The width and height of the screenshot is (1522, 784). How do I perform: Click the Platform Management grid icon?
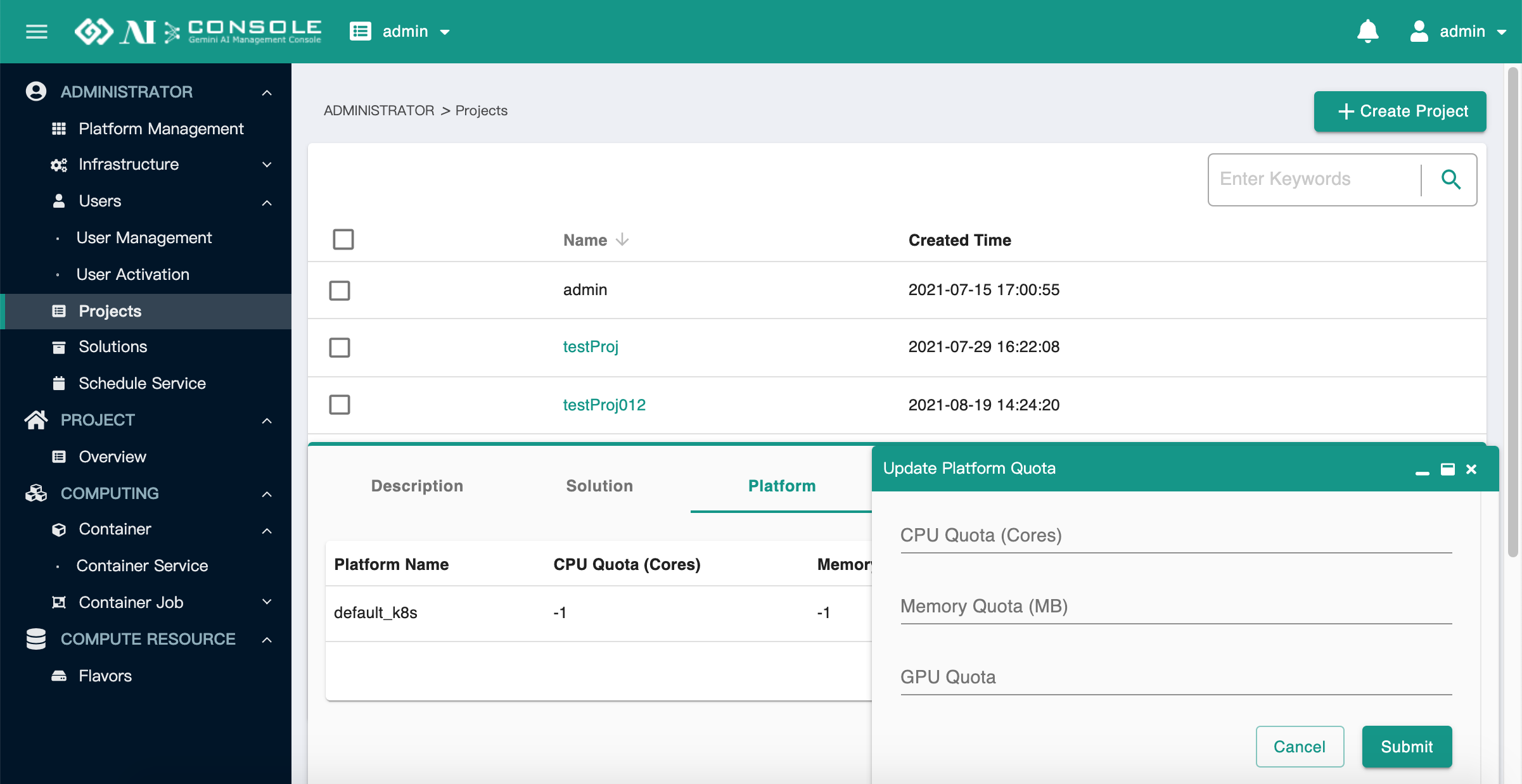59,129
